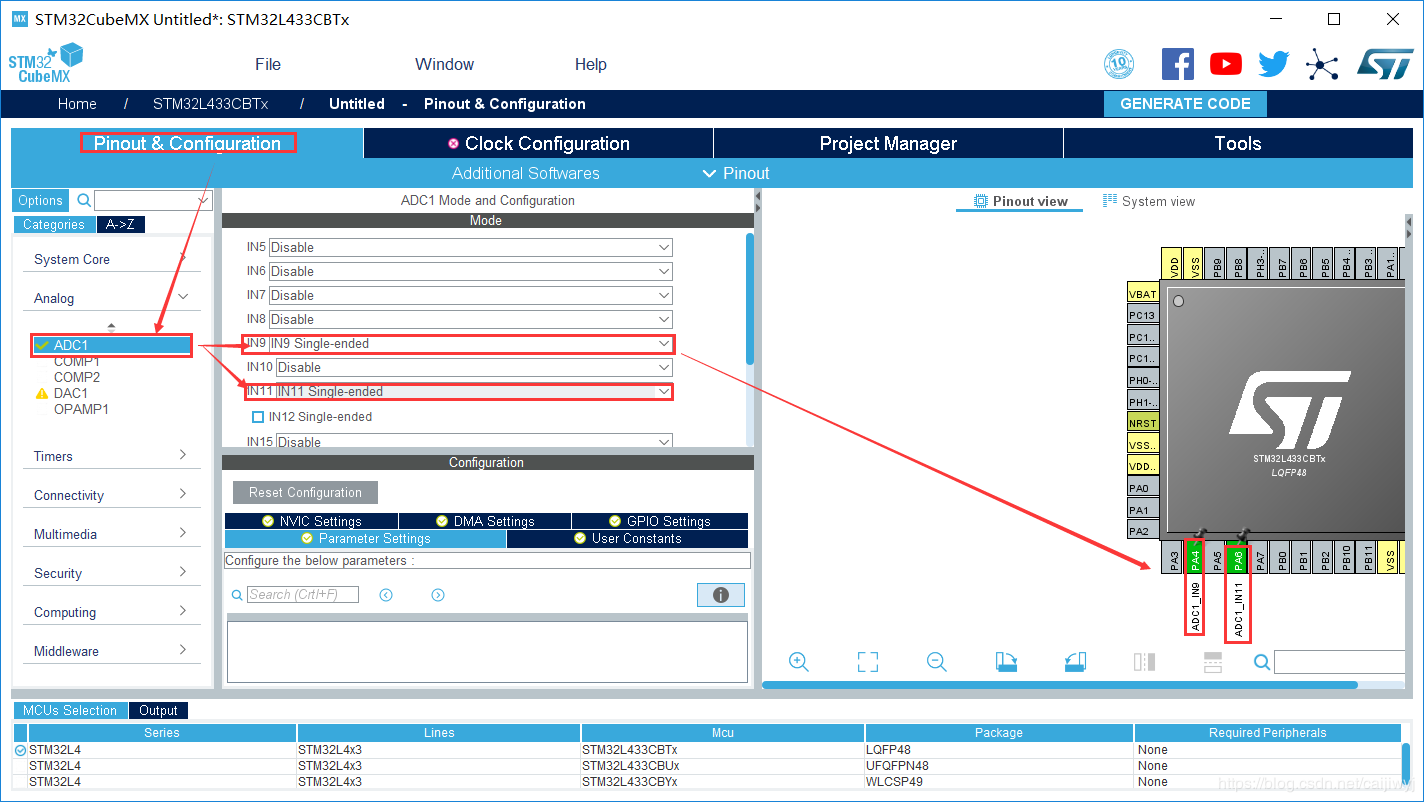The width and height of the screenshot is (1424, 802).
Task: Select the NRST pin on the chip
Action: (1143, 423)
